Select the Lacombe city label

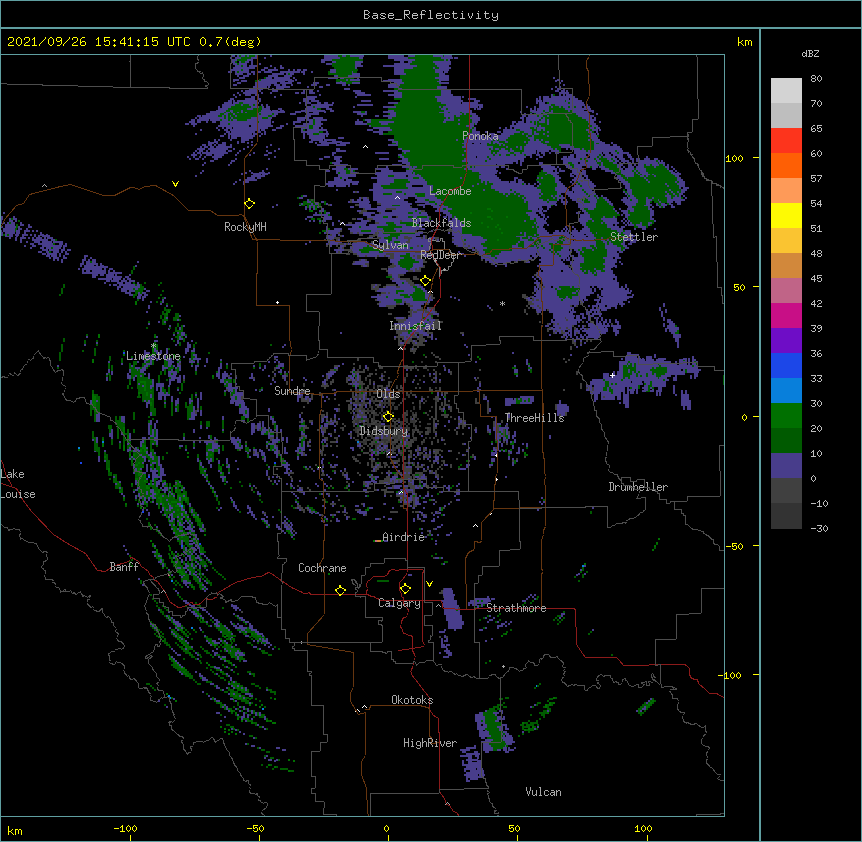click(x=450, y=191)
